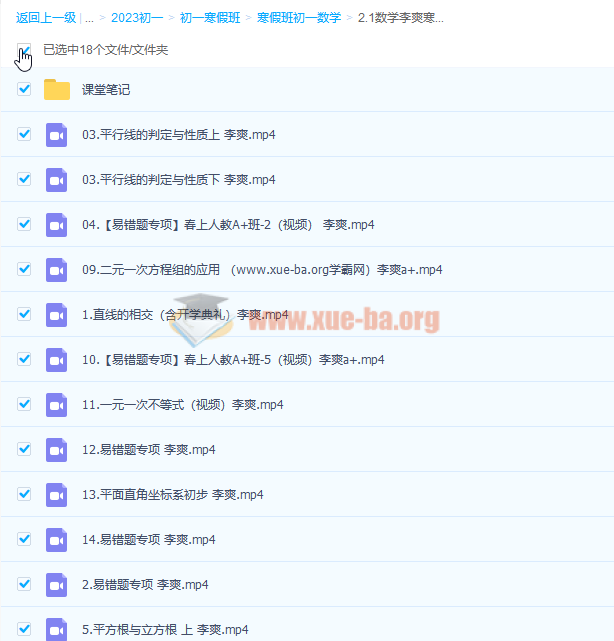Open 03.平行线的判定与性质下 李爽.mp4
614x641 pixels.
178,180
